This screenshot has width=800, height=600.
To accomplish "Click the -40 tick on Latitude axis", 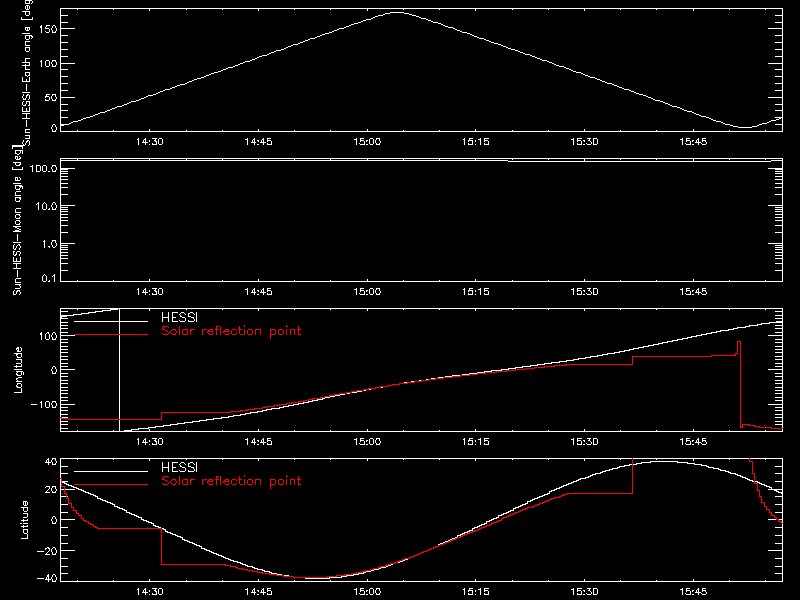I will (x=47, y=578).
